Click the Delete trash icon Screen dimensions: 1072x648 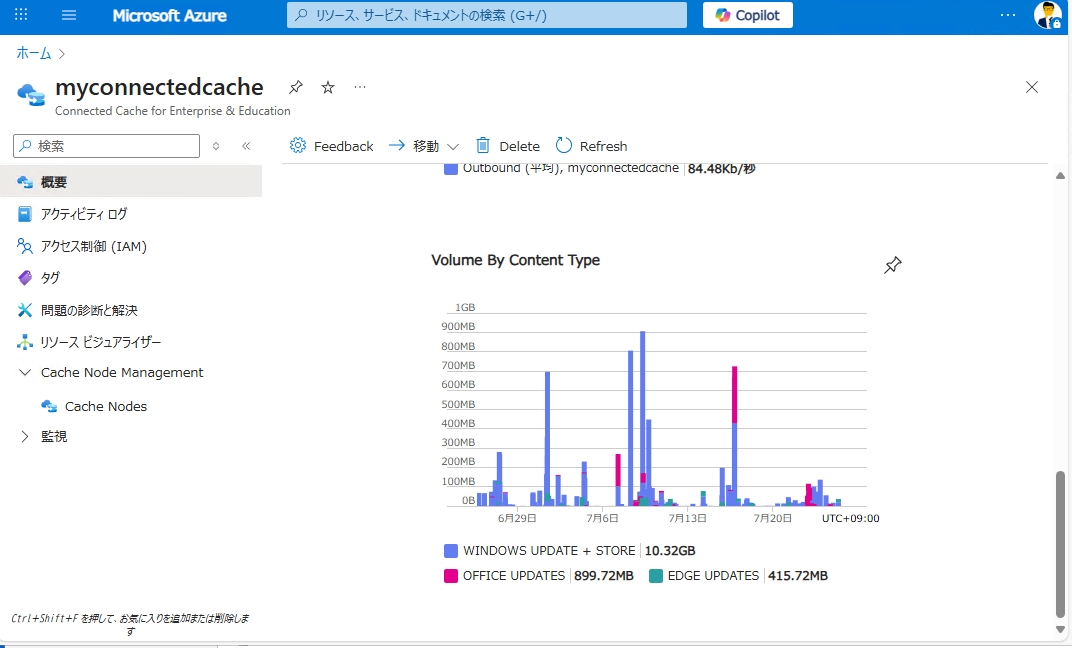483,145
